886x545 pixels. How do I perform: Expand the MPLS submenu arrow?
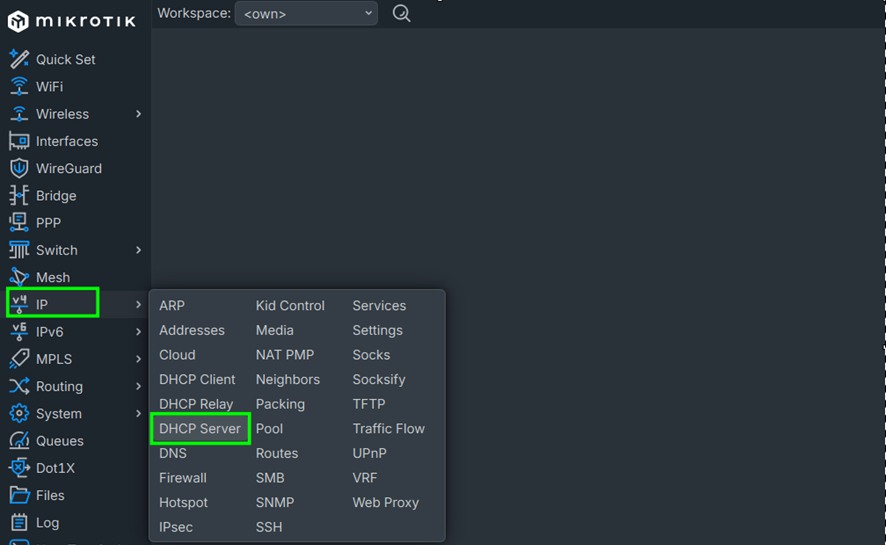pos(138,359)
